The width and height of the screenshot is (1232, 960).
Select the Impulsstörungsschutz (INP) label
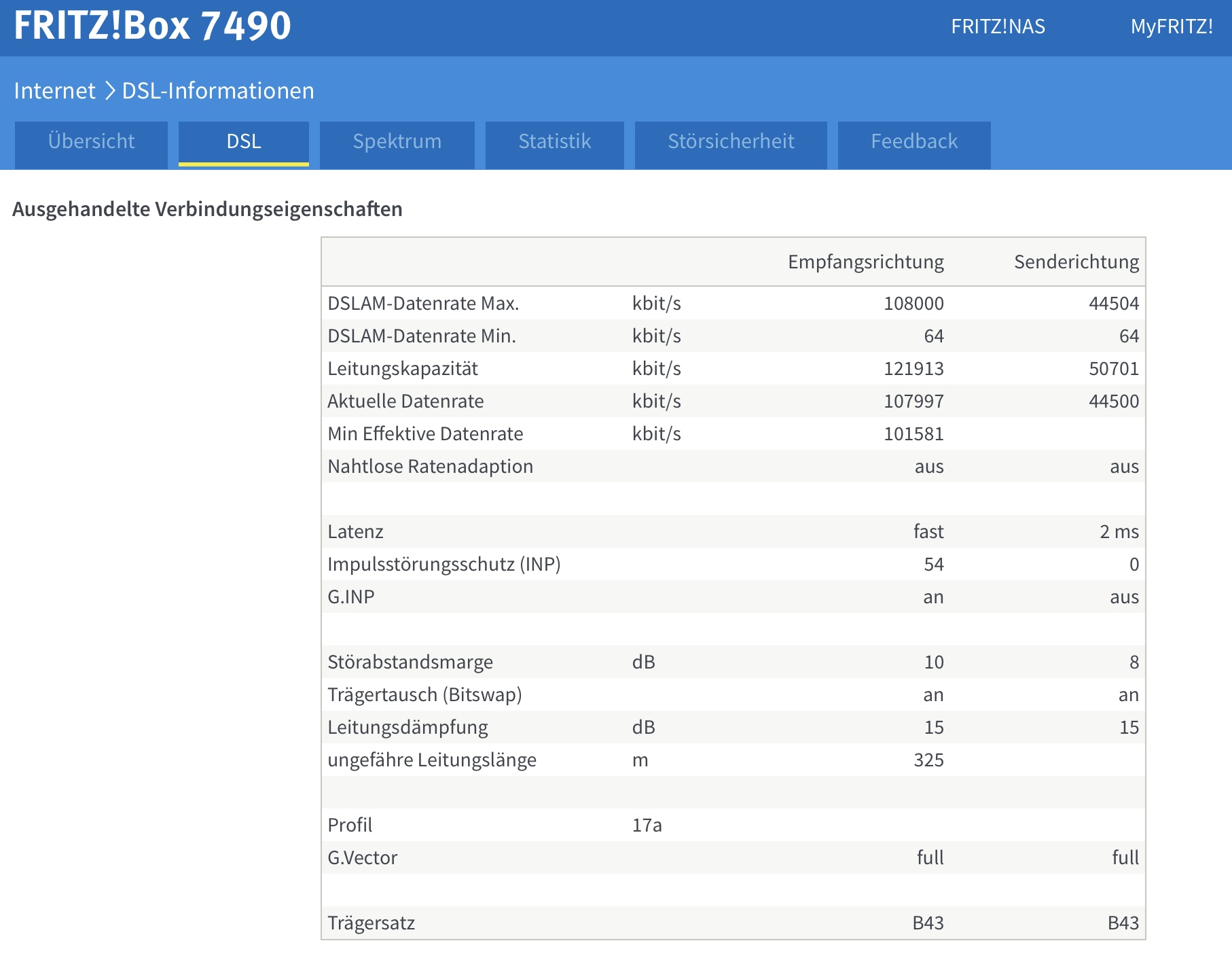click(444, 564)
